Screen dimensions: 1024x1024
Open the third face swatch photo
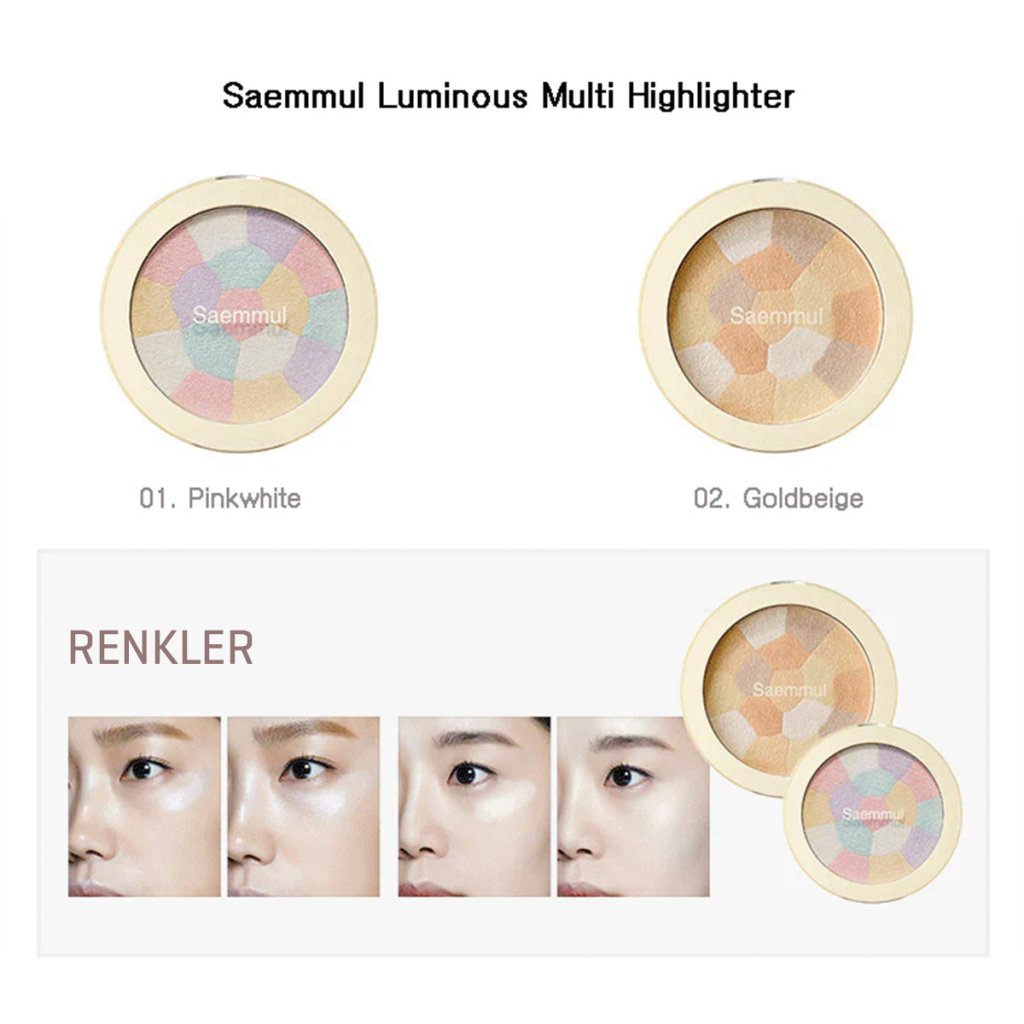point(474,807)
